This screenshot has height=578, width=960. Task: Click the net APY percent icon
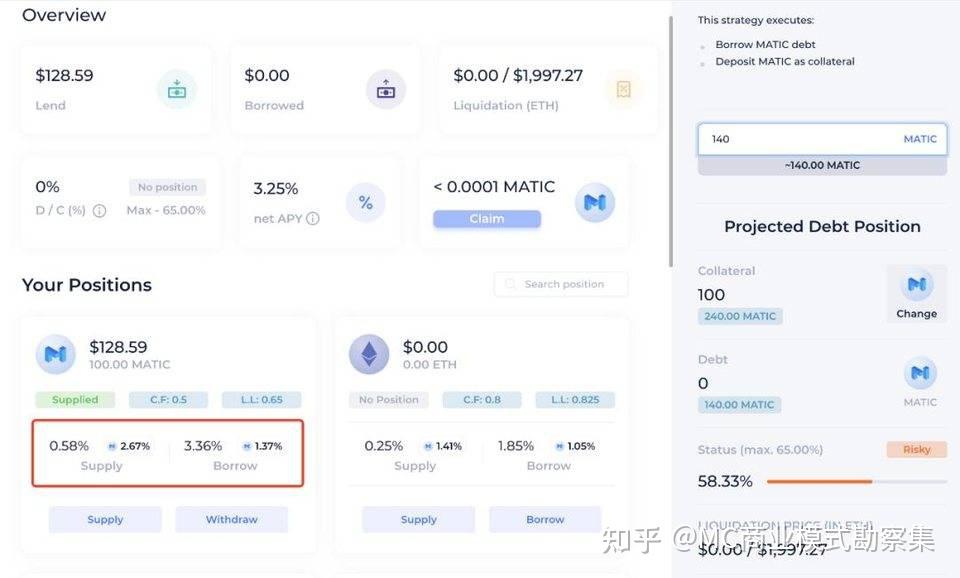366,203
